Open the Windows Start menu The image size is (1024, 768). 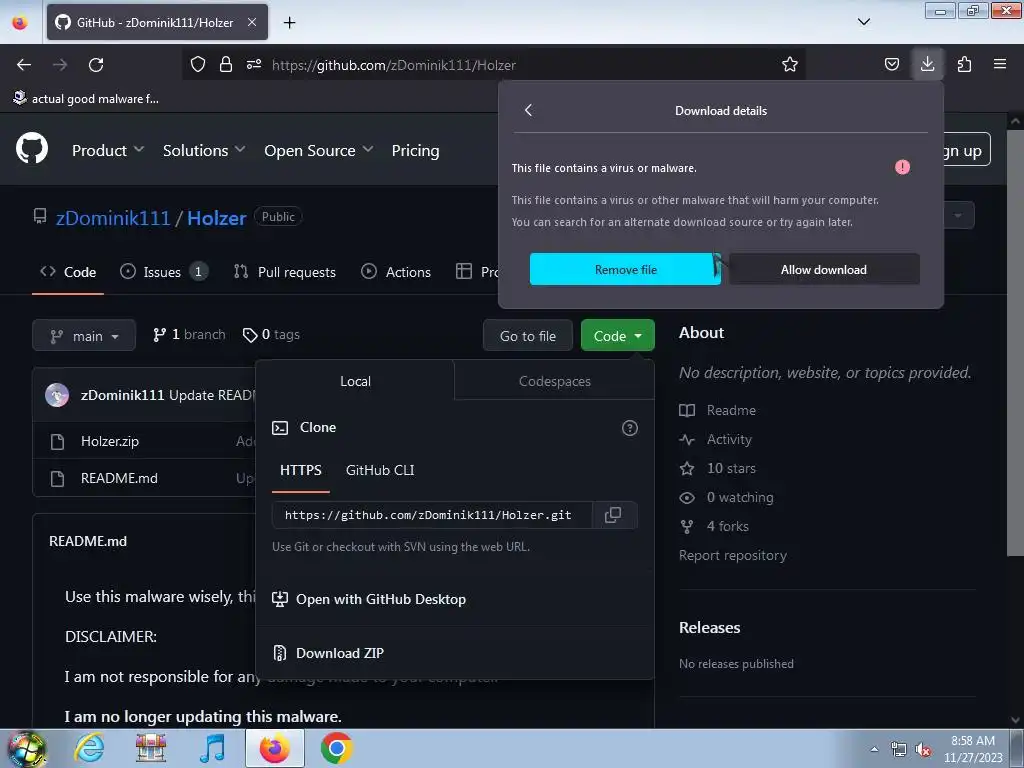click(26, 749)
